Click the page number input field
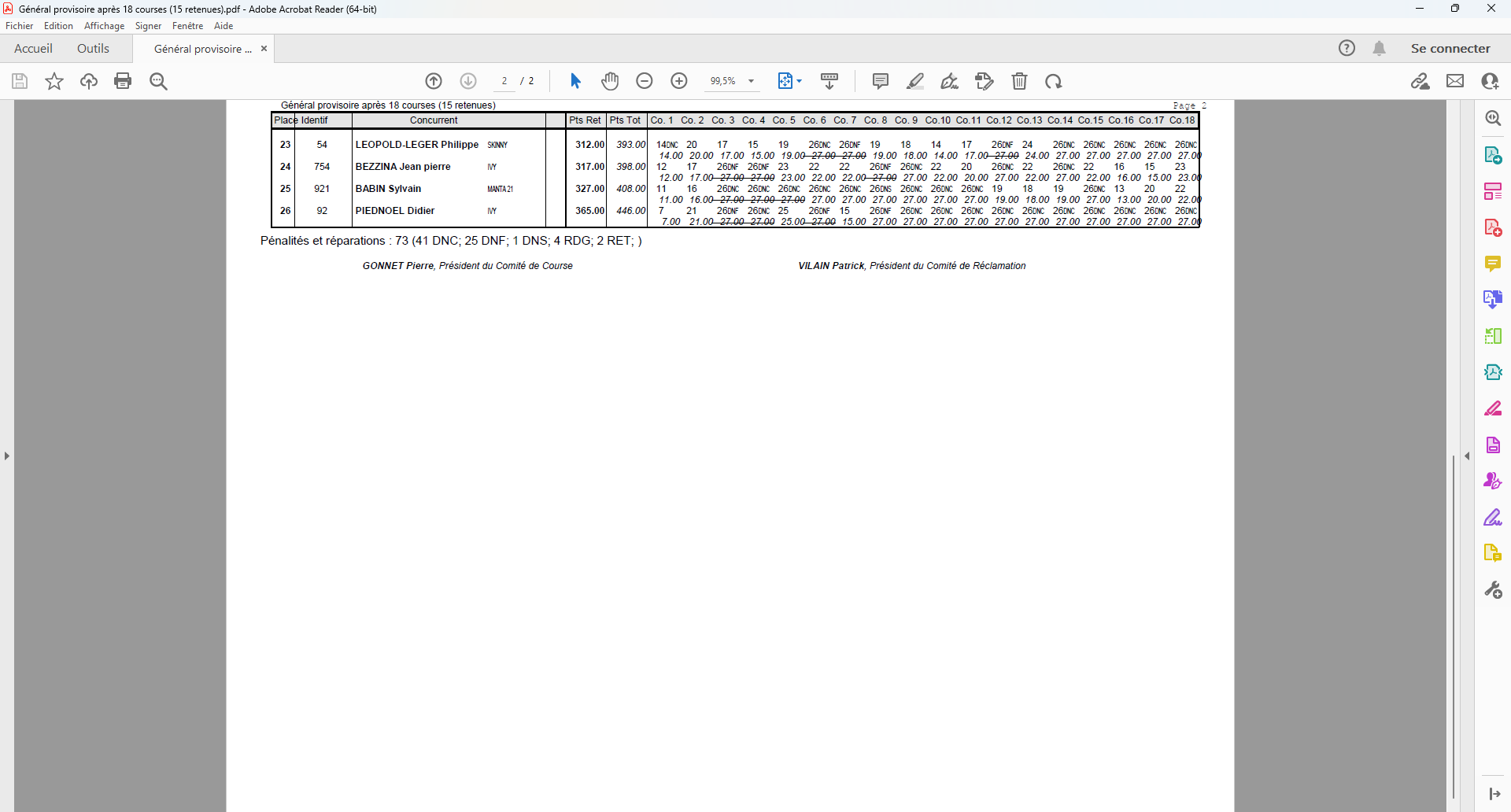1511x812 pixels. point(504,81)
